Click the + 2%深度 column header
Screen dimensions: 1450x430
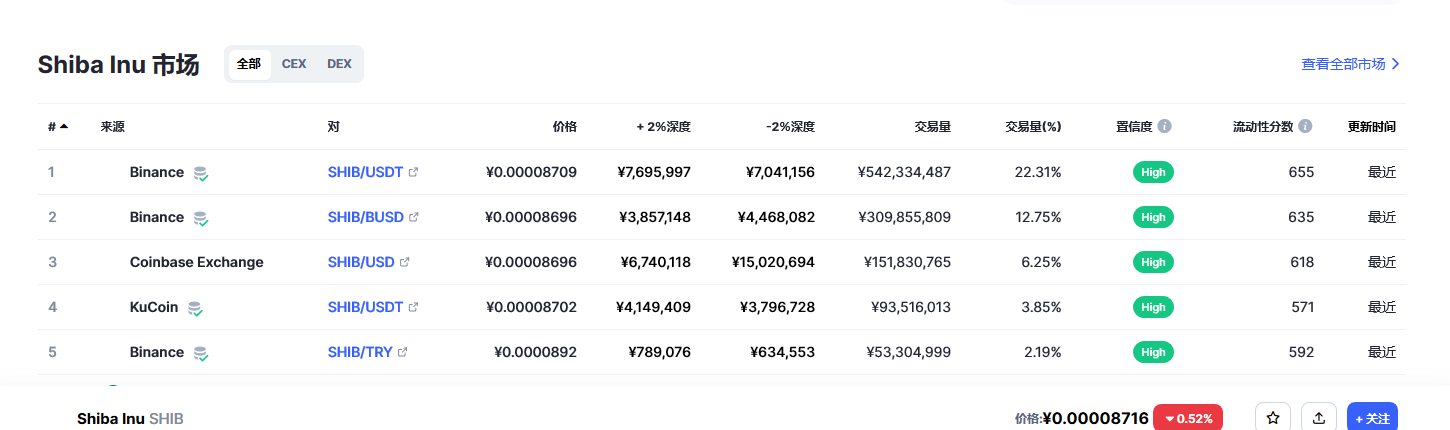click(664, 127)
